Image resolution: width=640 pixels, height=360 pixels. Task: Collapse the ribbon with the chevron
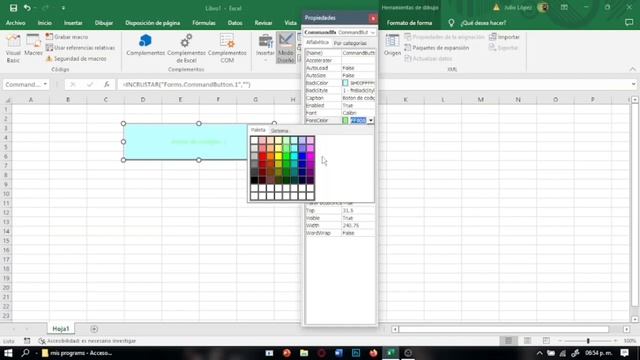633,69
